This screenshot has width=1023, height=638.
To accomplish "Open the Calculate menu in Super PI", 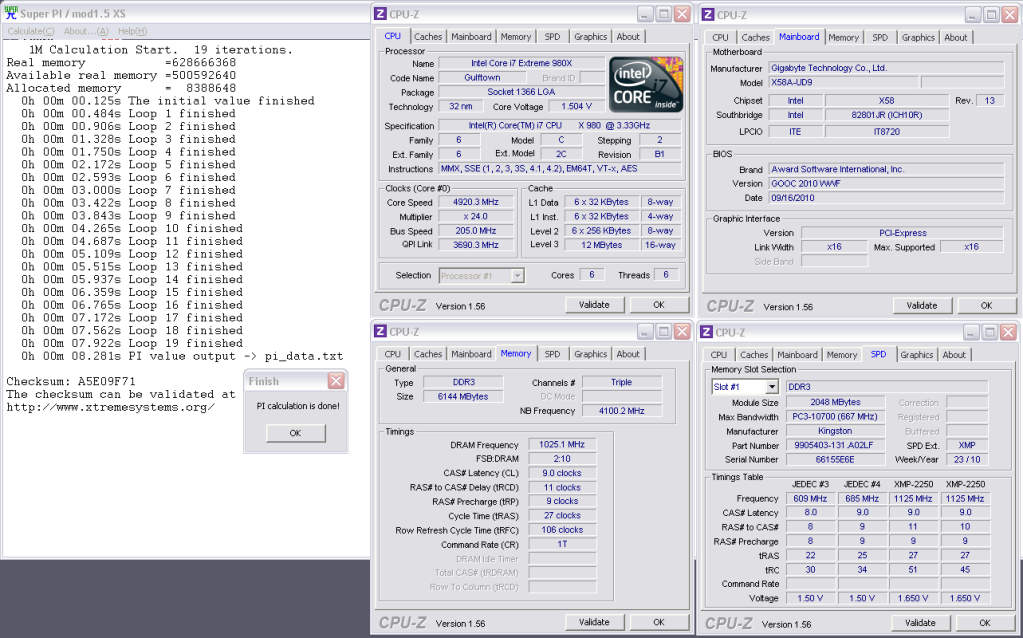I will 30,31.
